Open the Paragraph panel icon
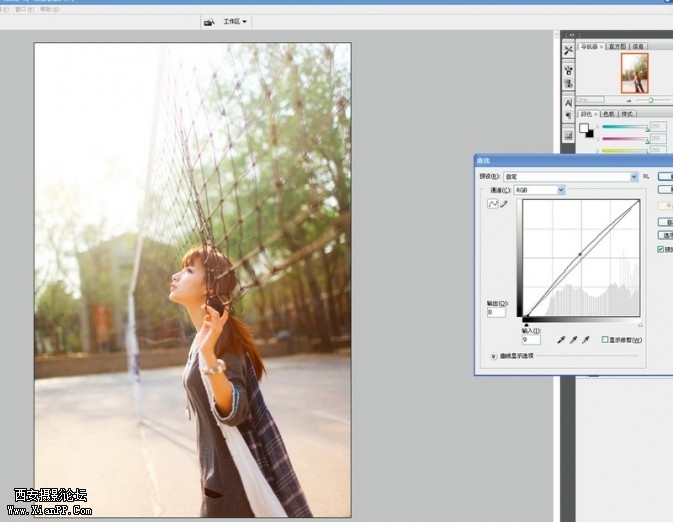Screen dimensions: 673x522 click(569, 117)
